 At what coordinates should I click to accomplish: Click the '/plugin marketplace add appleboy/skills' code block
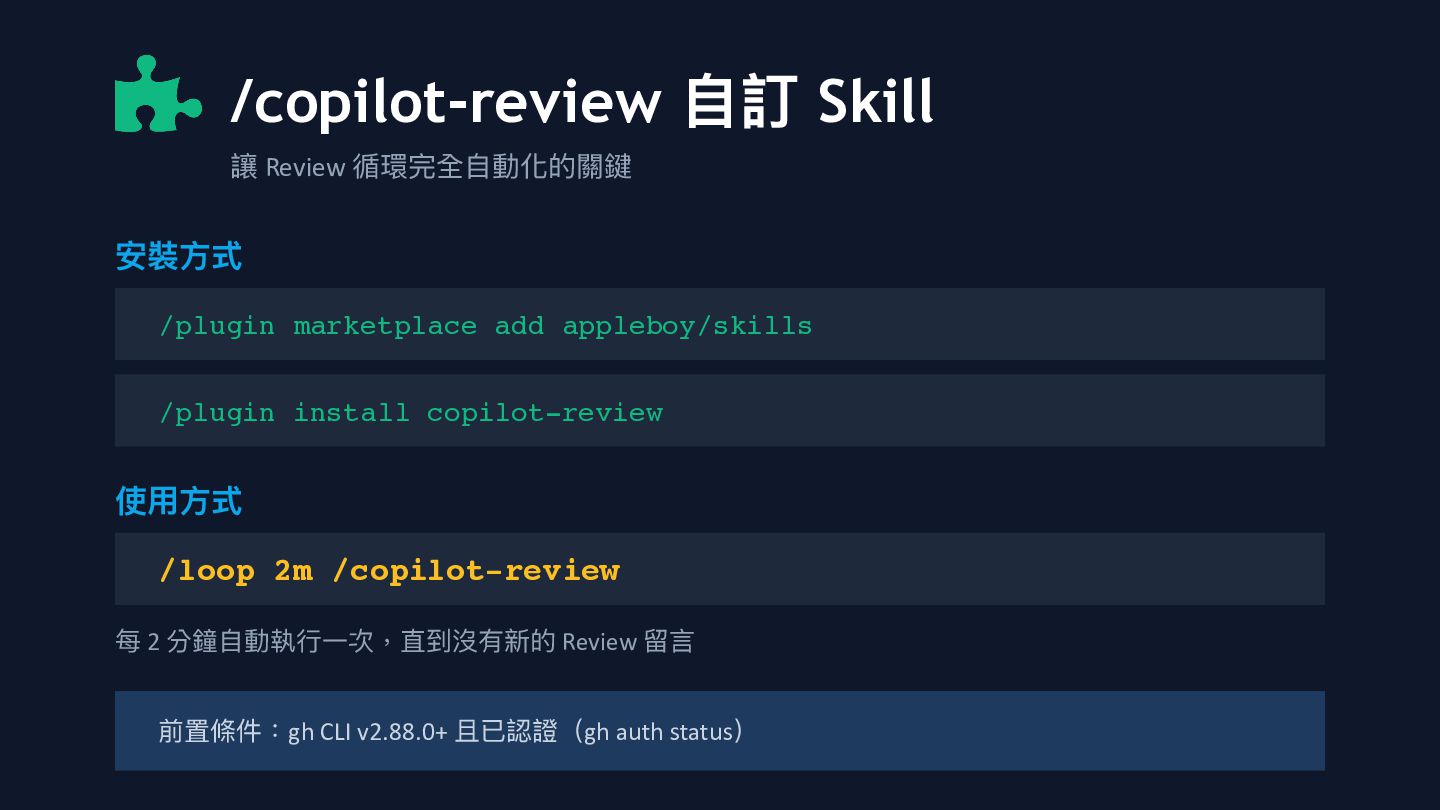pyautogui.click(x=720, y=324)
